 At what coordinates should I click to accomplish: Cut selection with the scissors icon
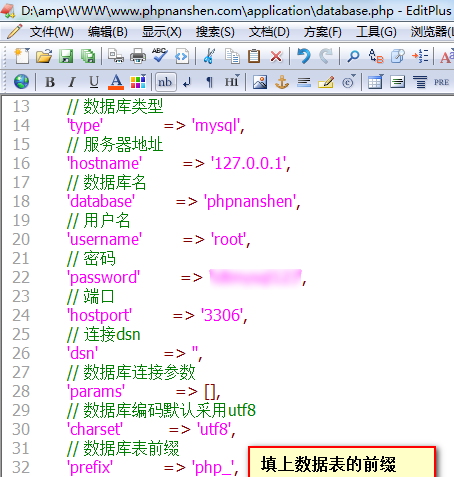tap(209, 56)
